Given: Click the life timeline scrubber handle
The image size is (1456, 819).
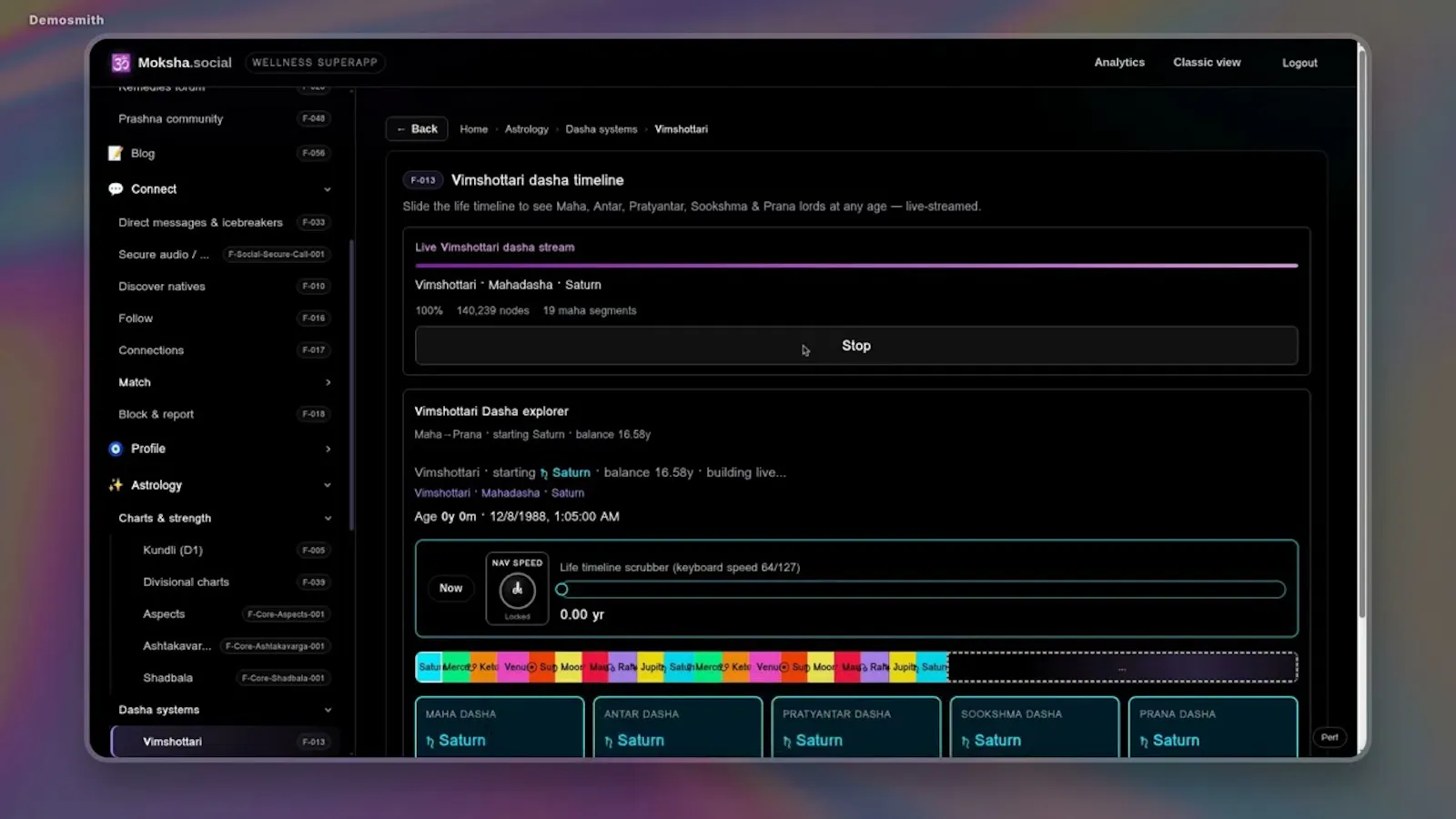Looking at the screenshot, I should click(x=561, y=590).
